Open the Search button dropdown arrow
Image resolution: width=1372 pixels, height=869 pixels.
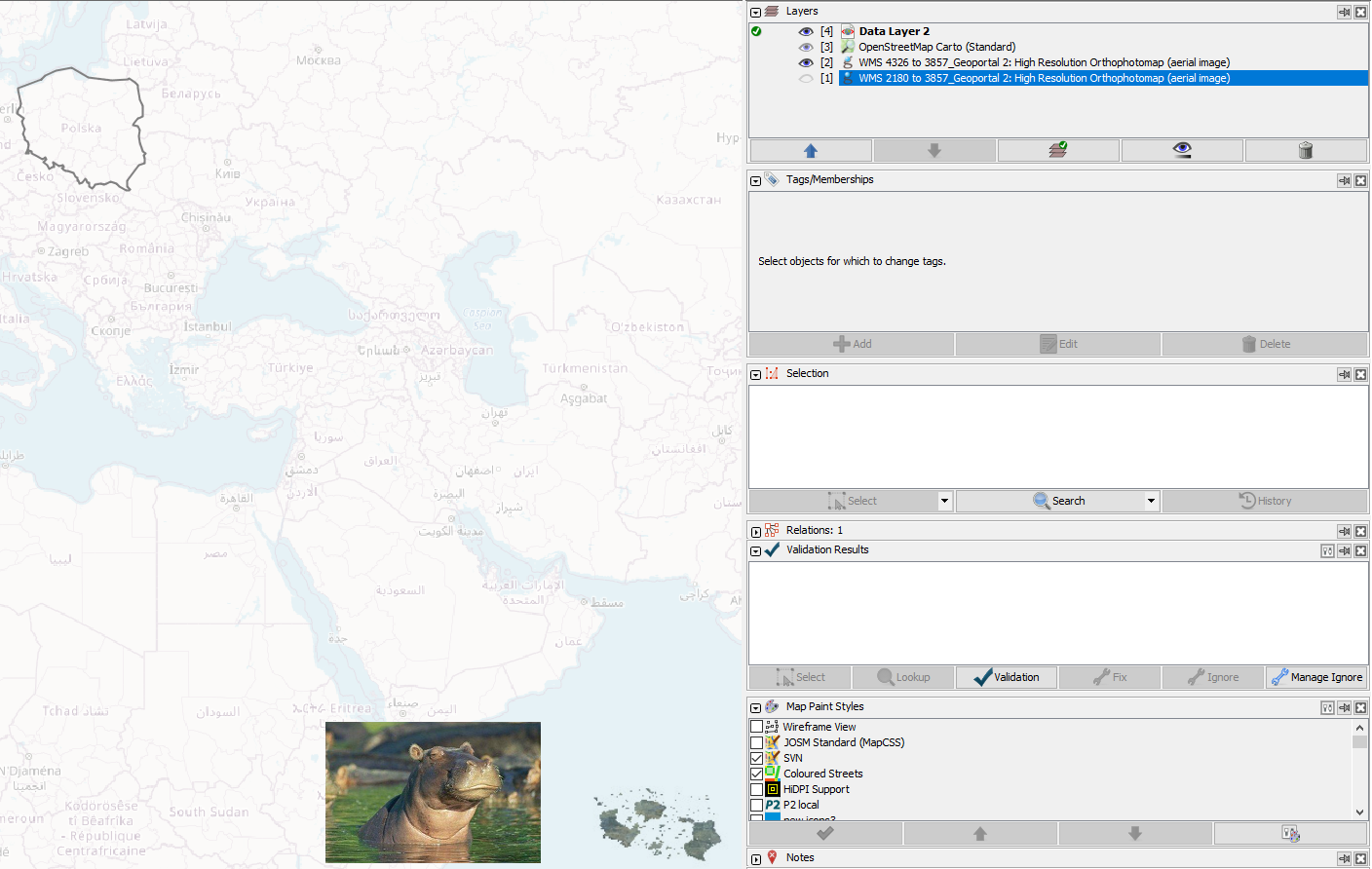[x=1151, y=501]
